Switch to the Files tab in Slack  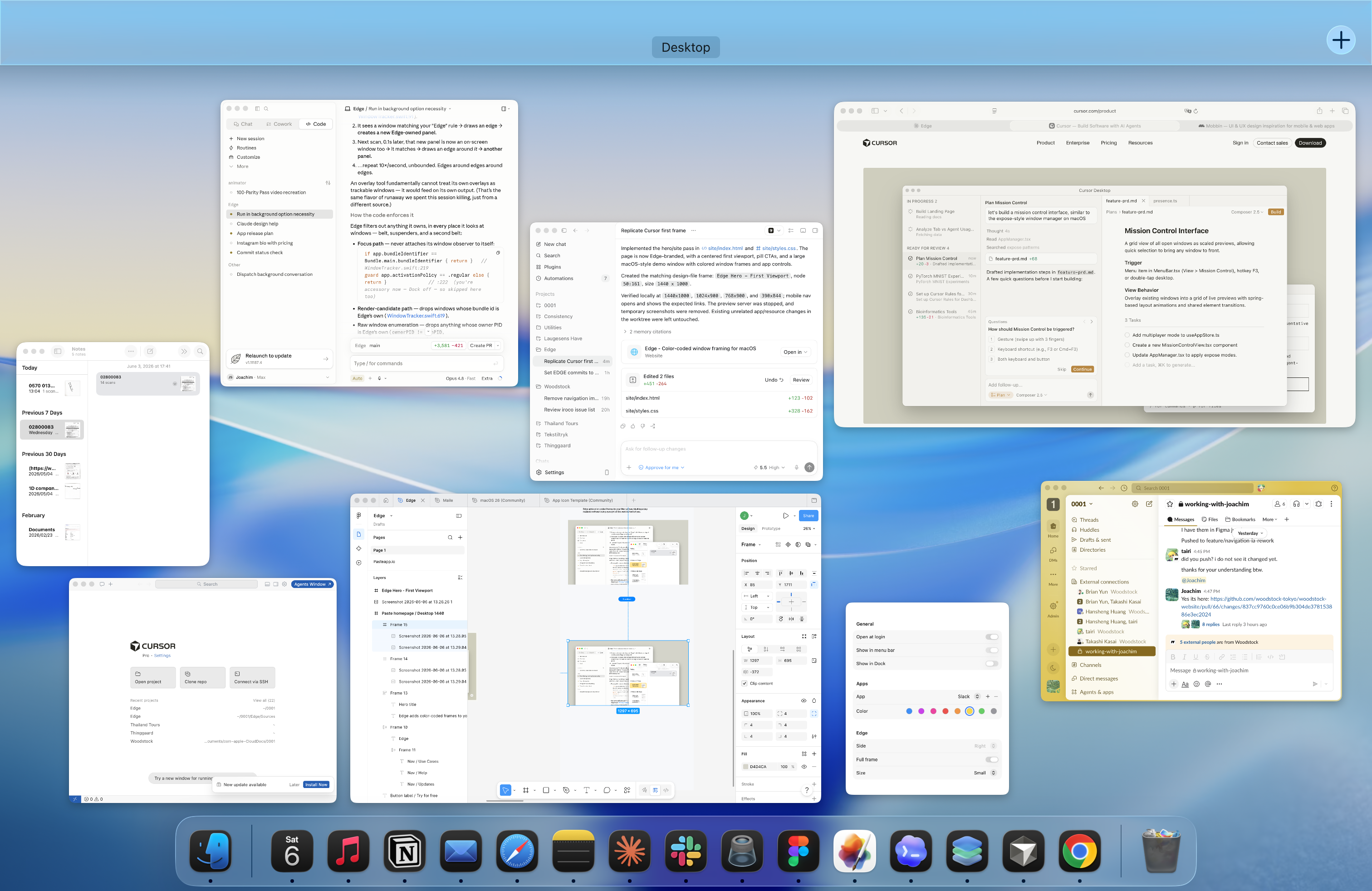1210,519
